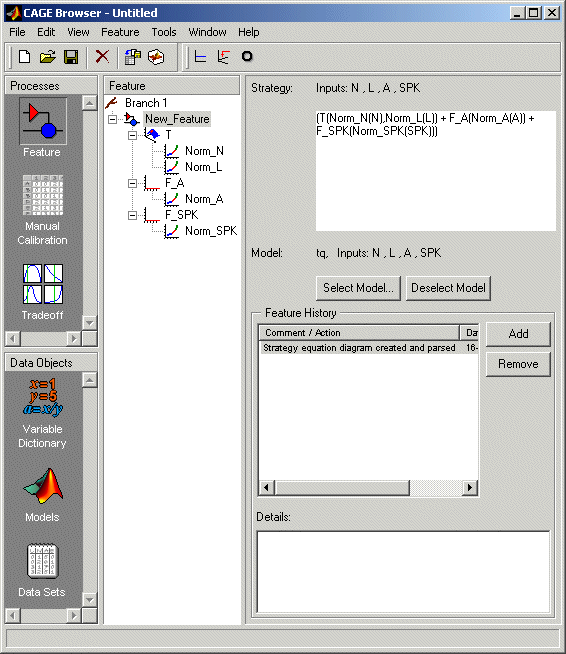Image resolution: width=566 pixels, height=654 pixels.
Task: Click Data Objects pane scroll down arrow
Action: [90, 599]
